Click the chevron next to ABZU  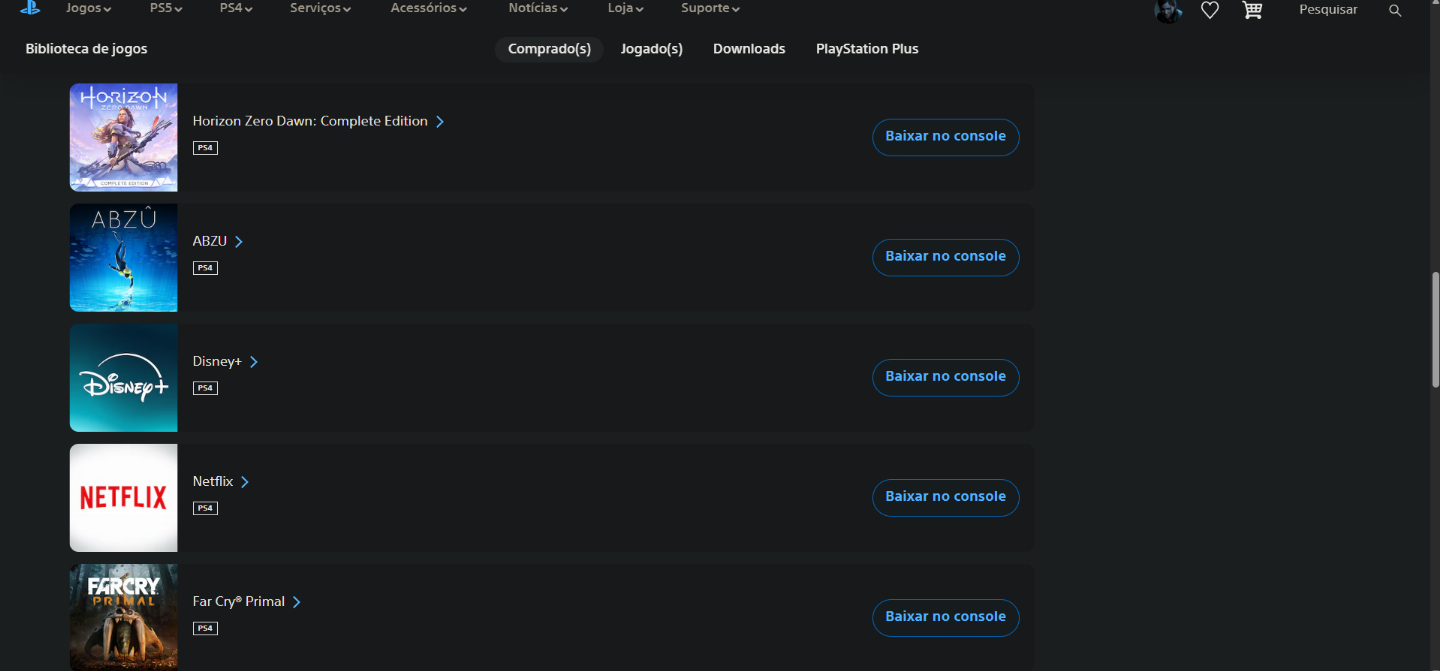(x=239, y=241)
